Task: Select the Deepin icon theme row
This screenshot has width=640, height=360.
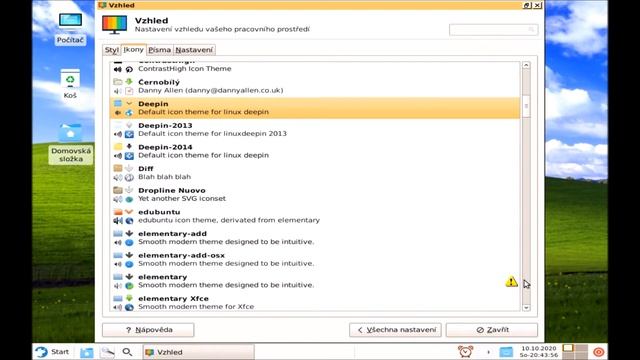Action: click(315, 108)
